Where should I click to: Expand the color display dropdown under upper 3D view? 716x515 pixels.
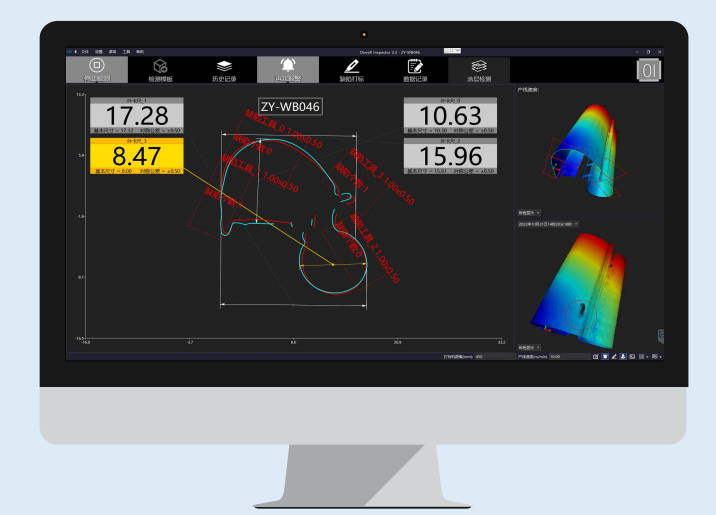pos(529,213)
